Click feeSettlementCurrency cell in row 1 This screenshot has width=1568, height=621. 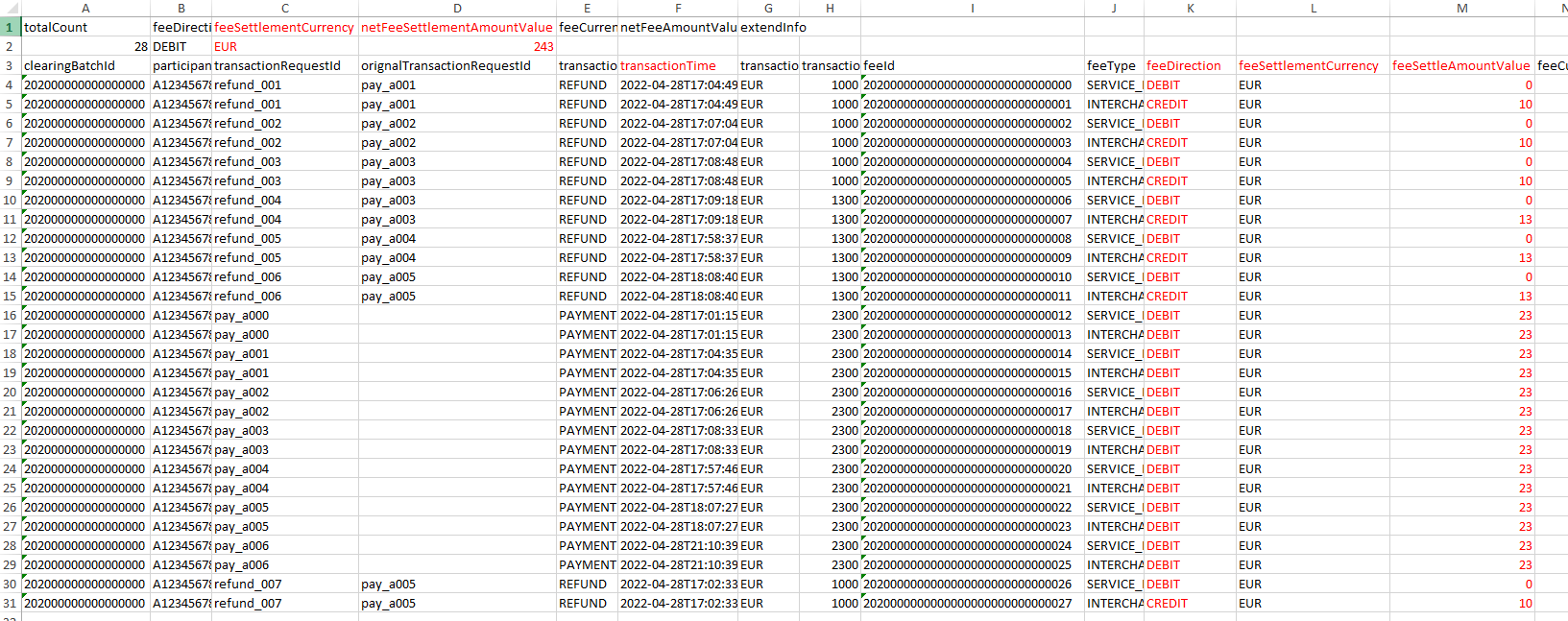click(x=285, y=27)
